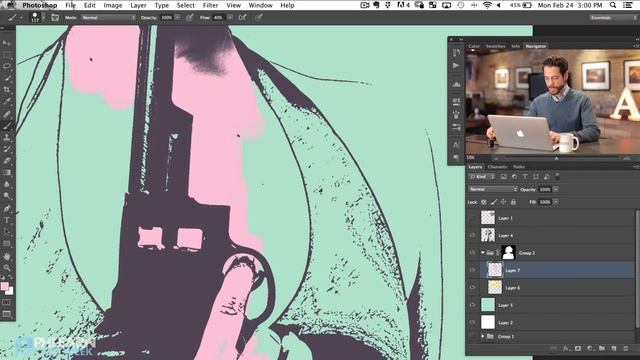
Task: Select the Zoom tool in toolbox
Action: coord(7,268)
